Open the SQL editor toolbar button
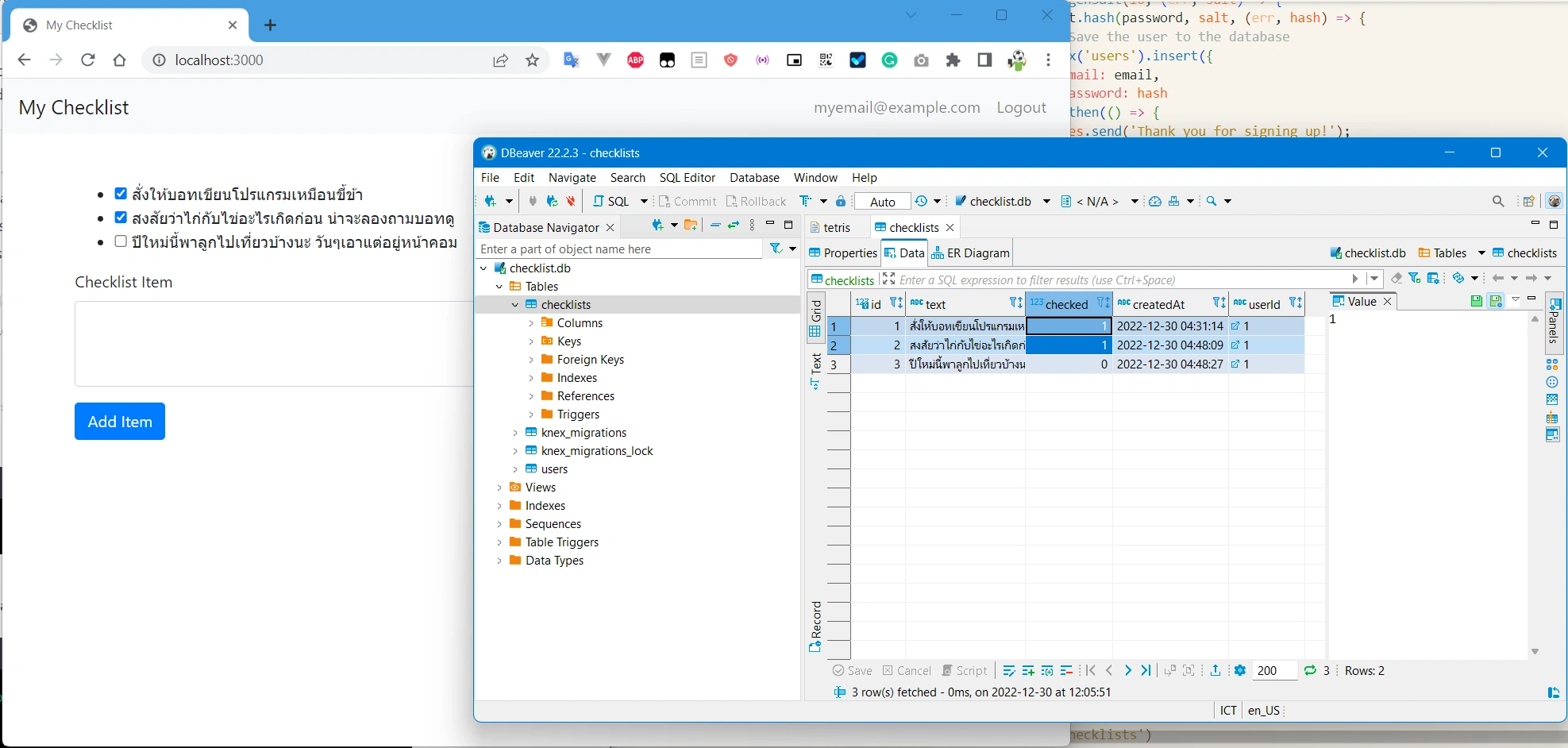This screenshot has height=748, width=1568. coord(611,201)
